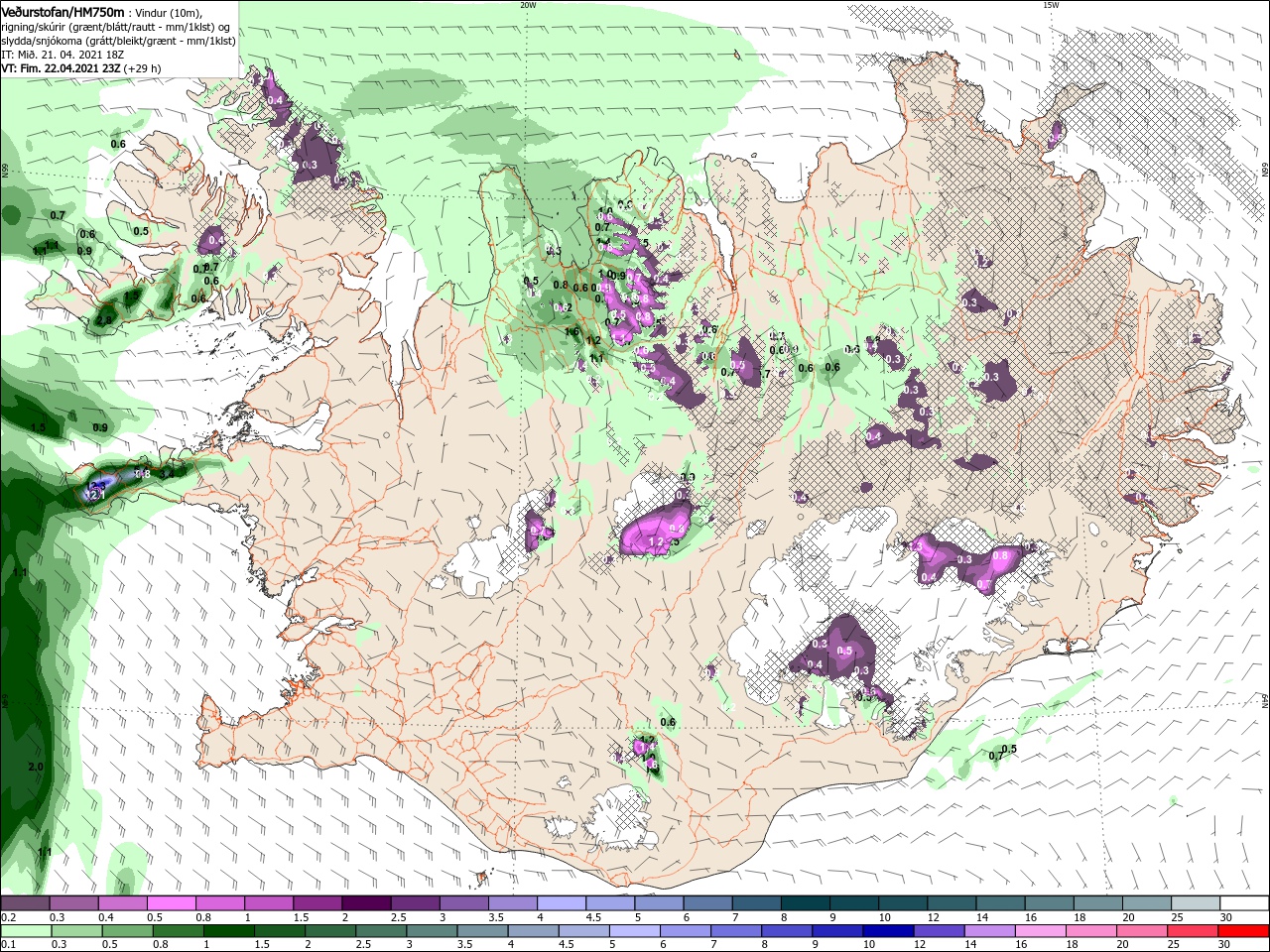Image resolution: width=1270 pixels, height=952 pixels.
Task: Click the Veðurstofan/HM750m title text
Action: (x=63, y=12)
